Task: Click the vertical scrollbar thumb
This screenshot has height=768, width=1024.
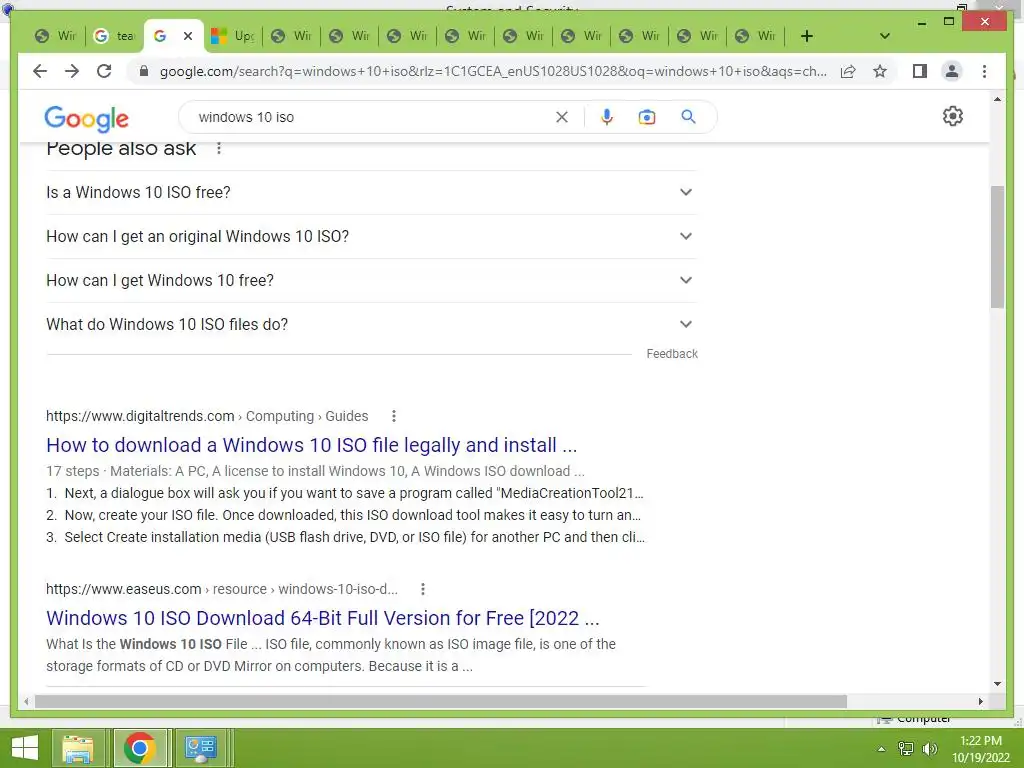Action: click(x=997, y=247)
